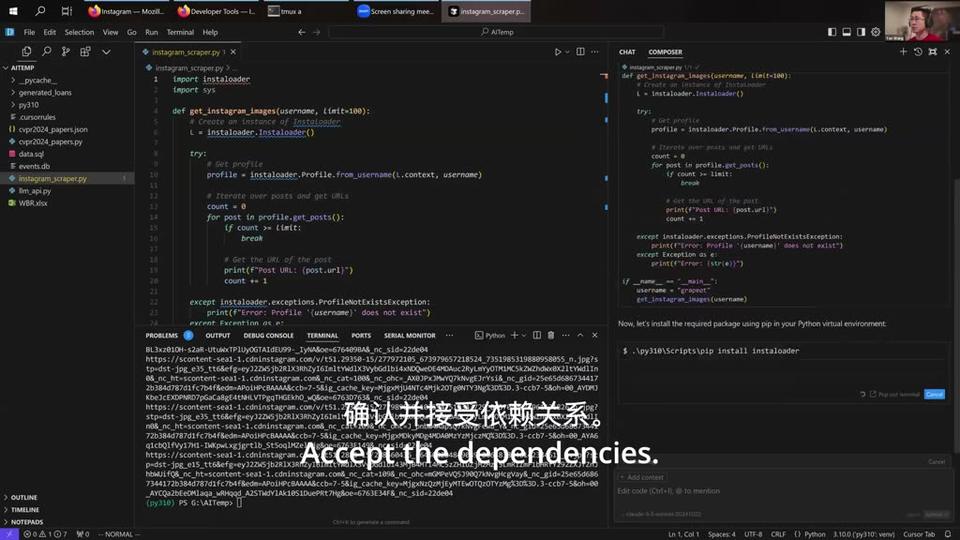This screenshot has width=960, height=540.
Task: Run the Python file play button
Action: click(x=558, y=52)
